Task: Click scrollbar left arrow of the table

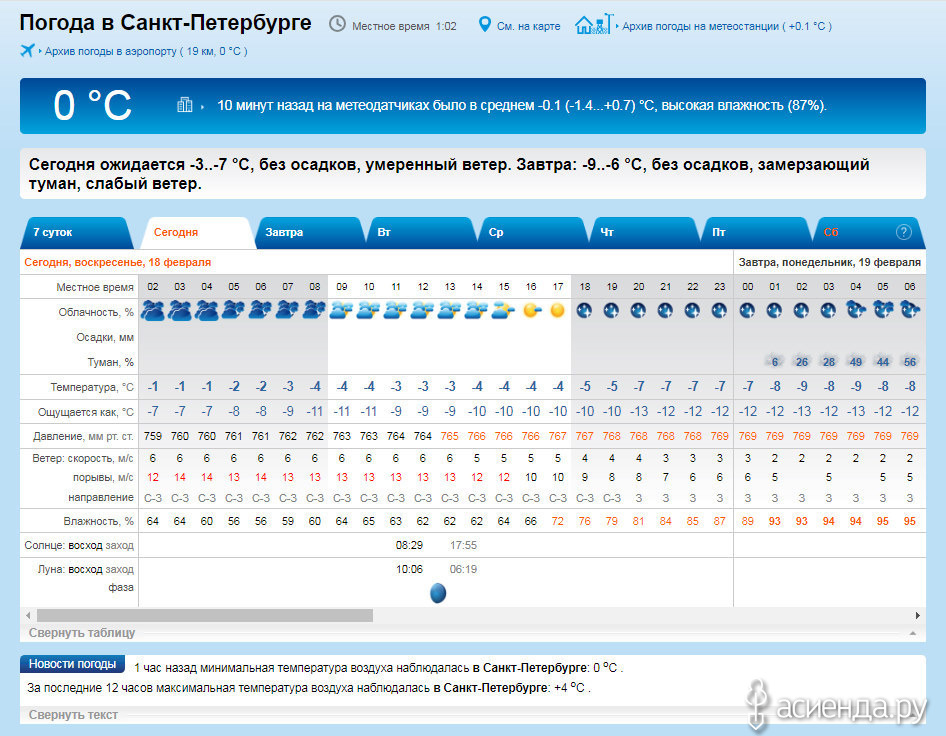Action: point(28,615)
